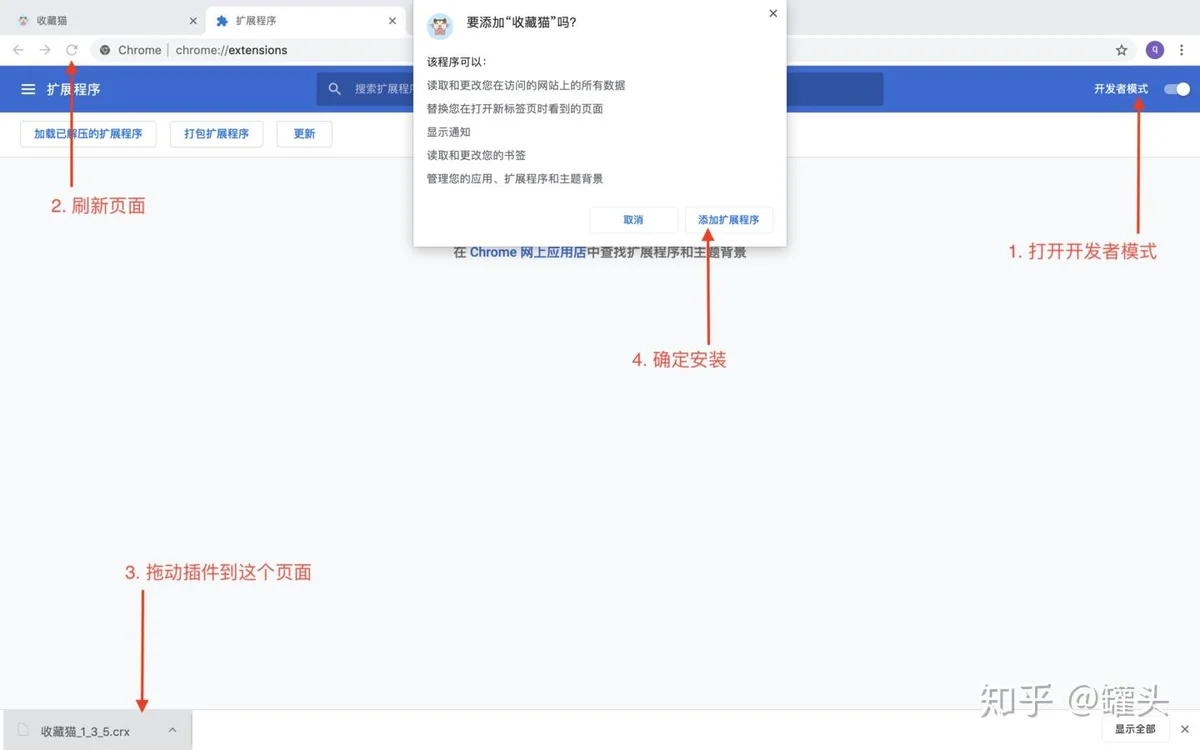Cancel the dialog with 取消
1200x750 pixels.
(633, 220)
